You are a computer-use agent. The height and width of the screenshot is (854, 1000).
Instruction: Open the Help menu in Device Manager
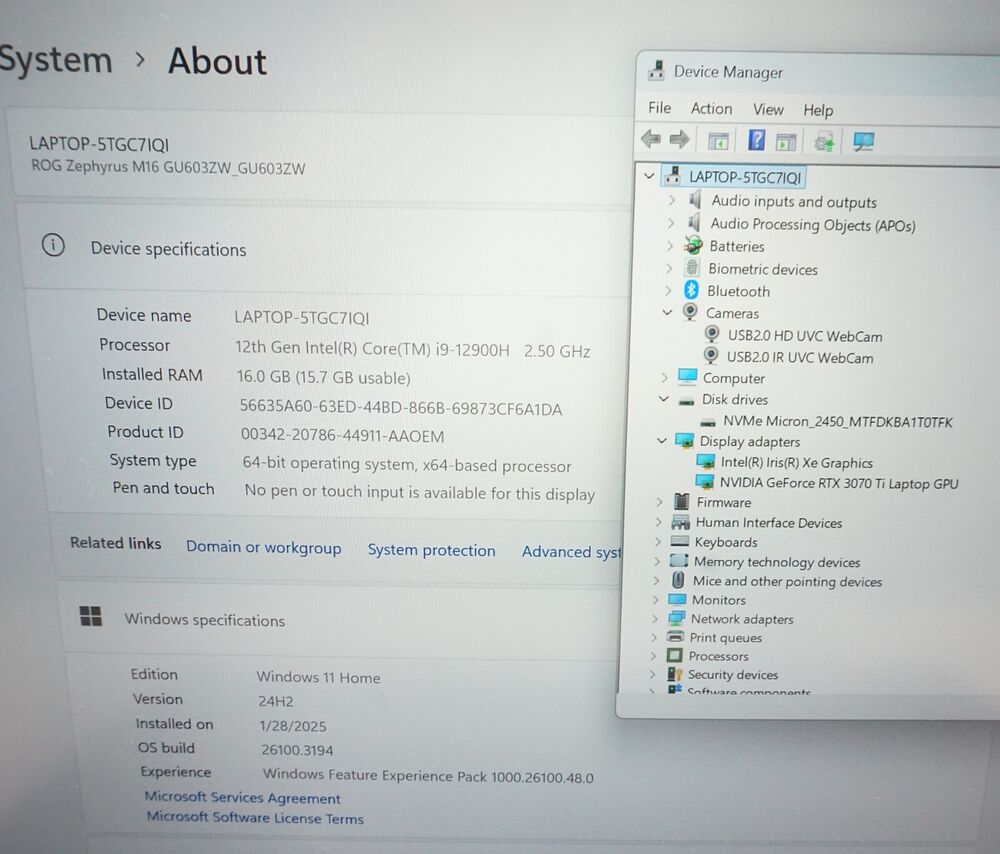[818, 111]
